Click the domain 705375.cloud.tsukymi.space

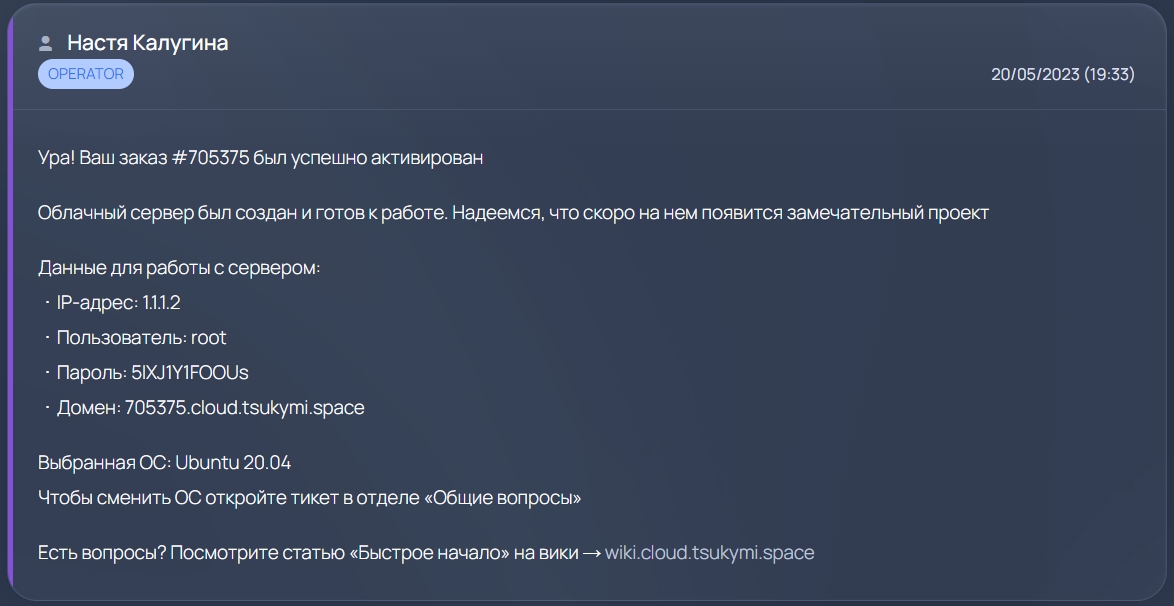point(244,408)
